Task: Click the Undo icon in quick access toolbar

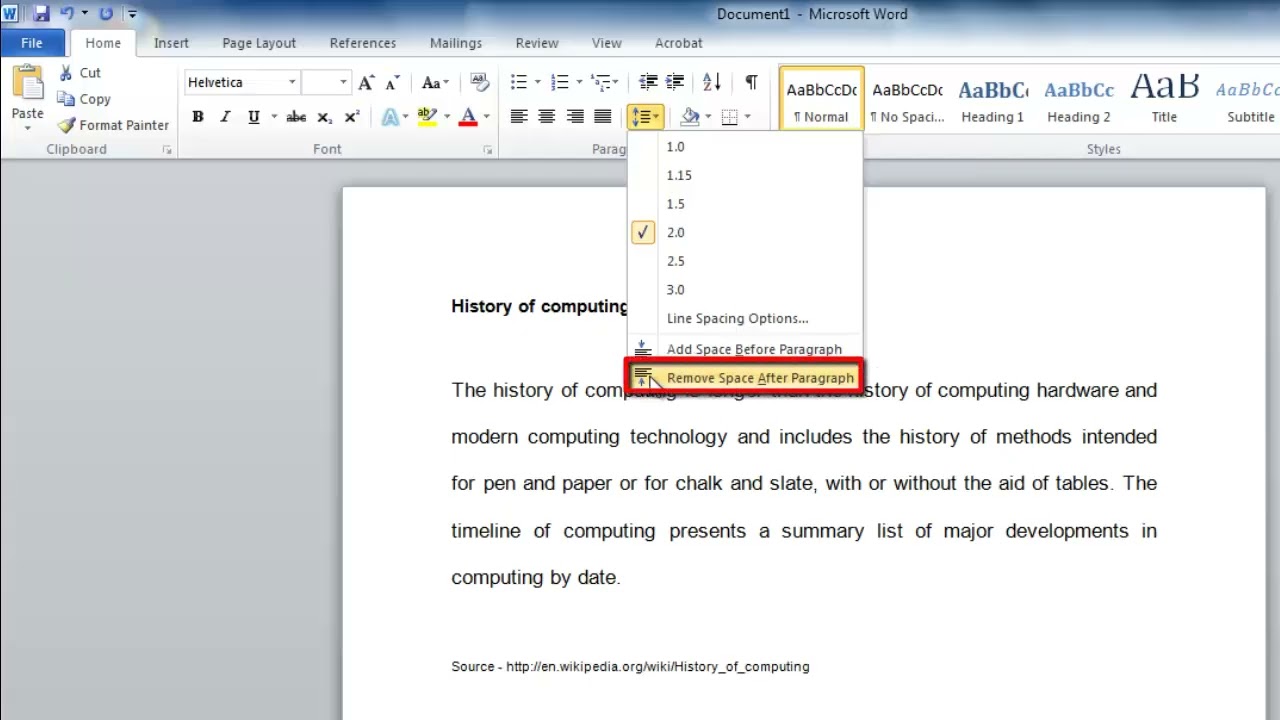Action: pyautogui.click(x=67, y=14)
